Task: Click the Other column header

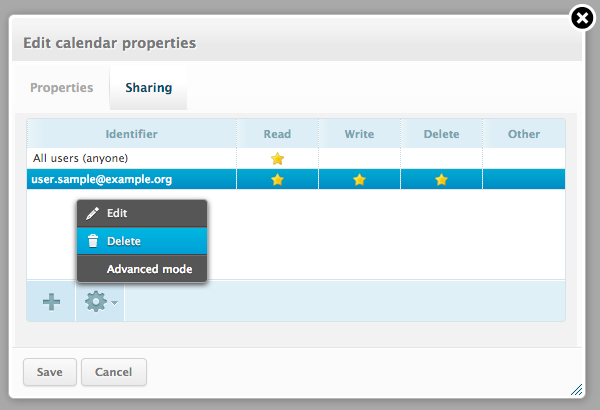Action: point(523,134)
